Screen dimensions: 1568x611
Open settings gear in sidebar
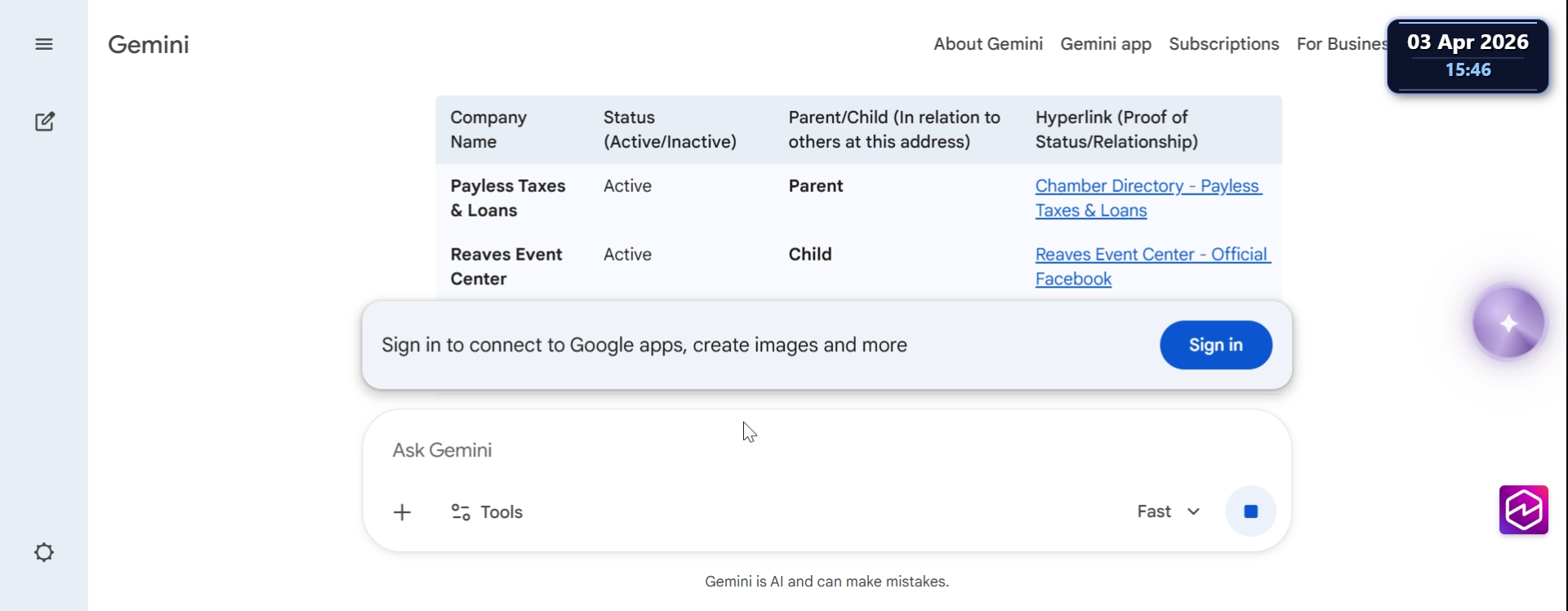coord(44,553)
